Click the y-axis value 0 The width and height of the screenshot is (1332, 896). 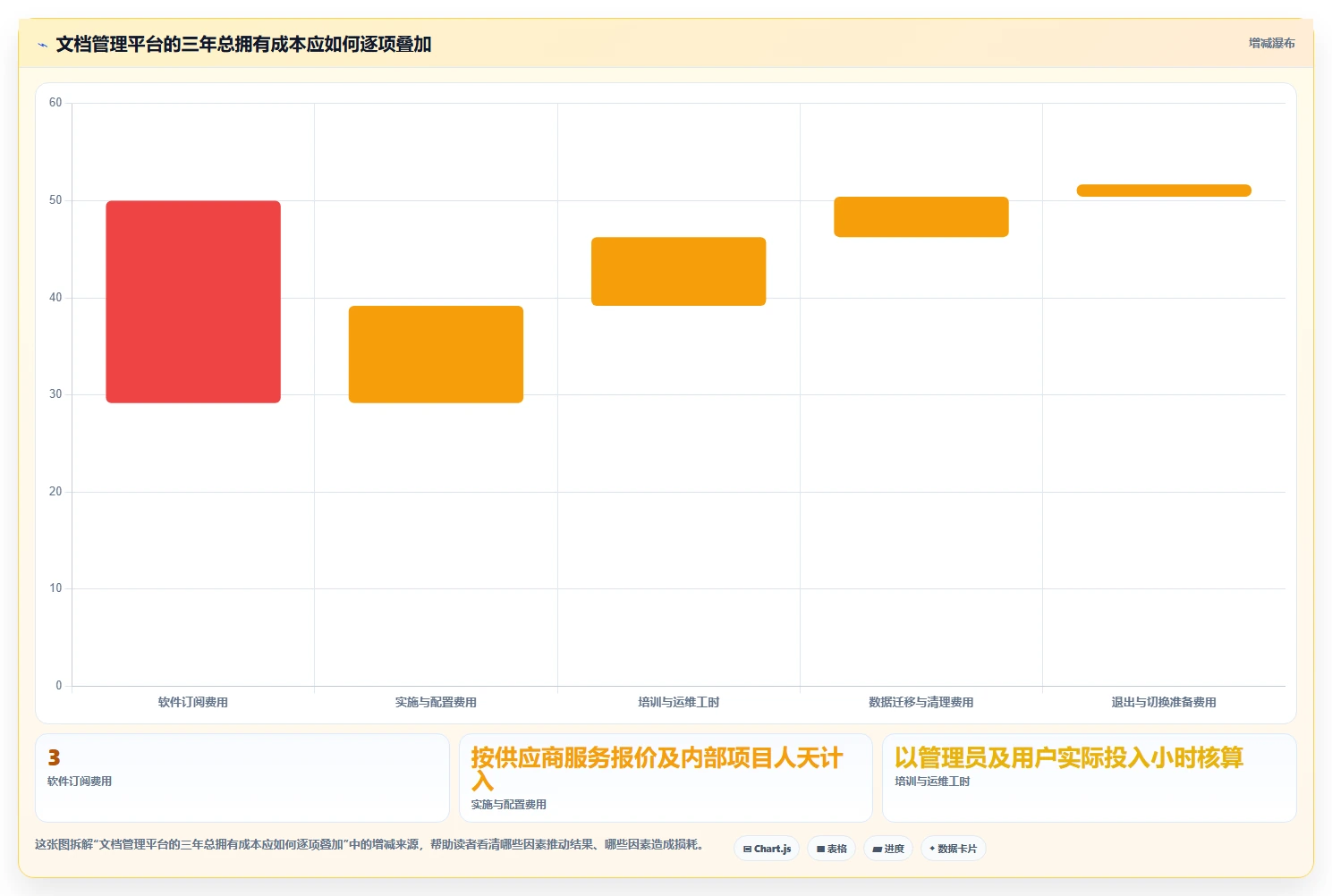click(x=59, y=686)
